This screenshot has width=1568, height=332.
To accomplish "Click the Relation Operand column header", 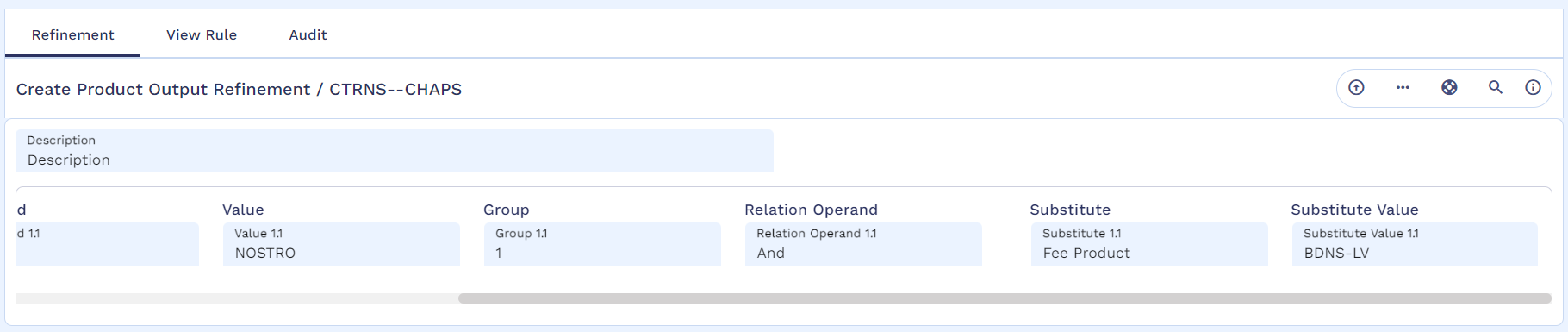I will coord(811,210).
